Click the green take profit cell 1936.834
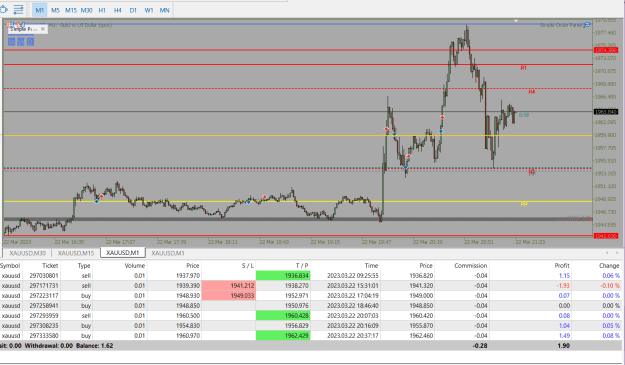Image resolution: width=625 pixels, height=365 pixels. 283,276
